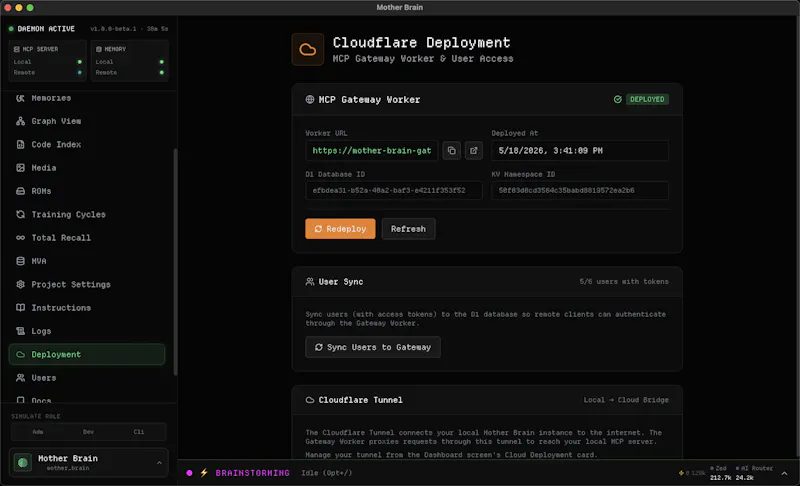This screenshot has width=800, height=486.
Task: Open Project Settings
Action: pyautogui.click(x=87, y=285)
